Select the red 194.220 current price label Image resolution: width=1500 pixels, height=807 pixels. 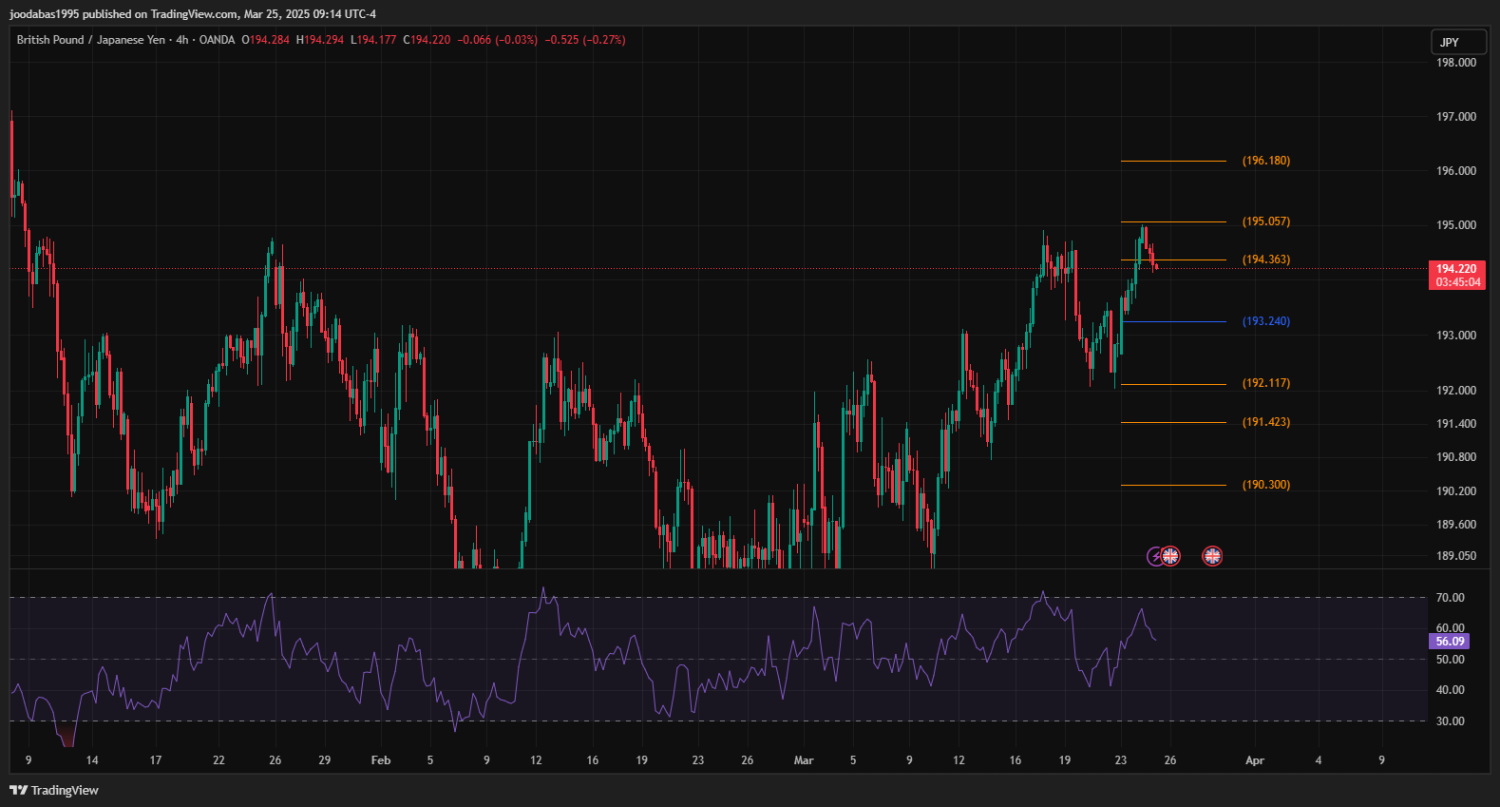click(x=1455, y=269)
